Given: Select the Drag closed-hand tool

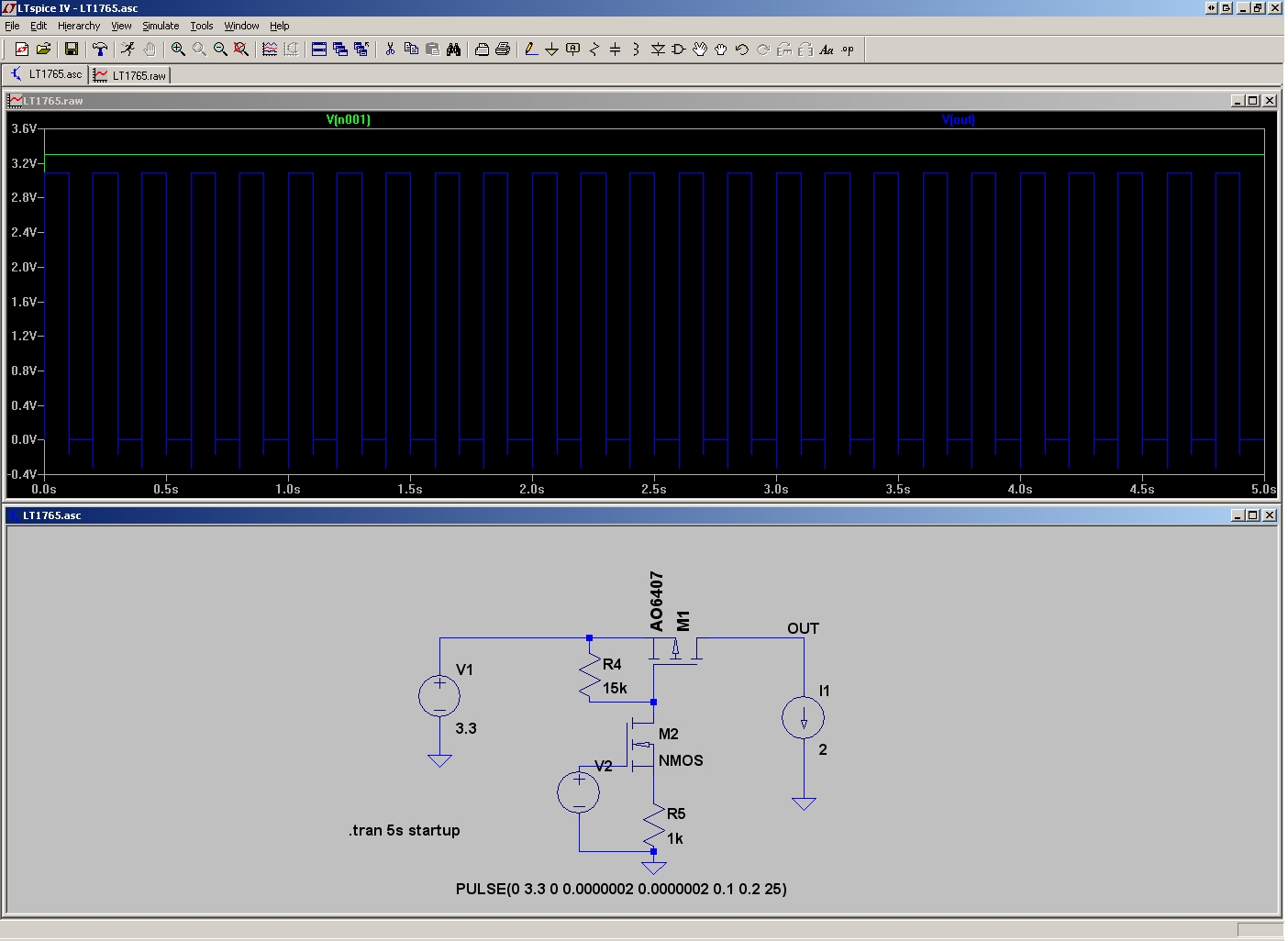Looking at the screenshot, I should click(x=721, y=50).
